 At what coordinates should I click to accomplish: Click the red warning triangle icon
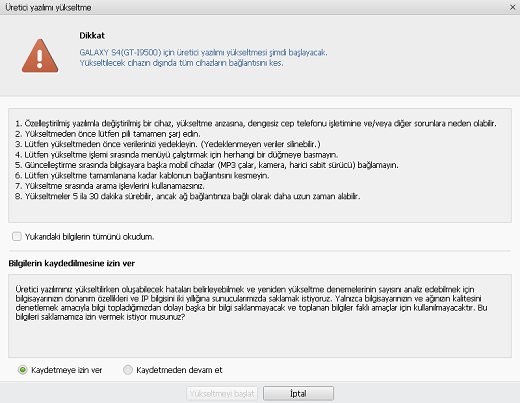pyautogui.click(x=40, y=56)
